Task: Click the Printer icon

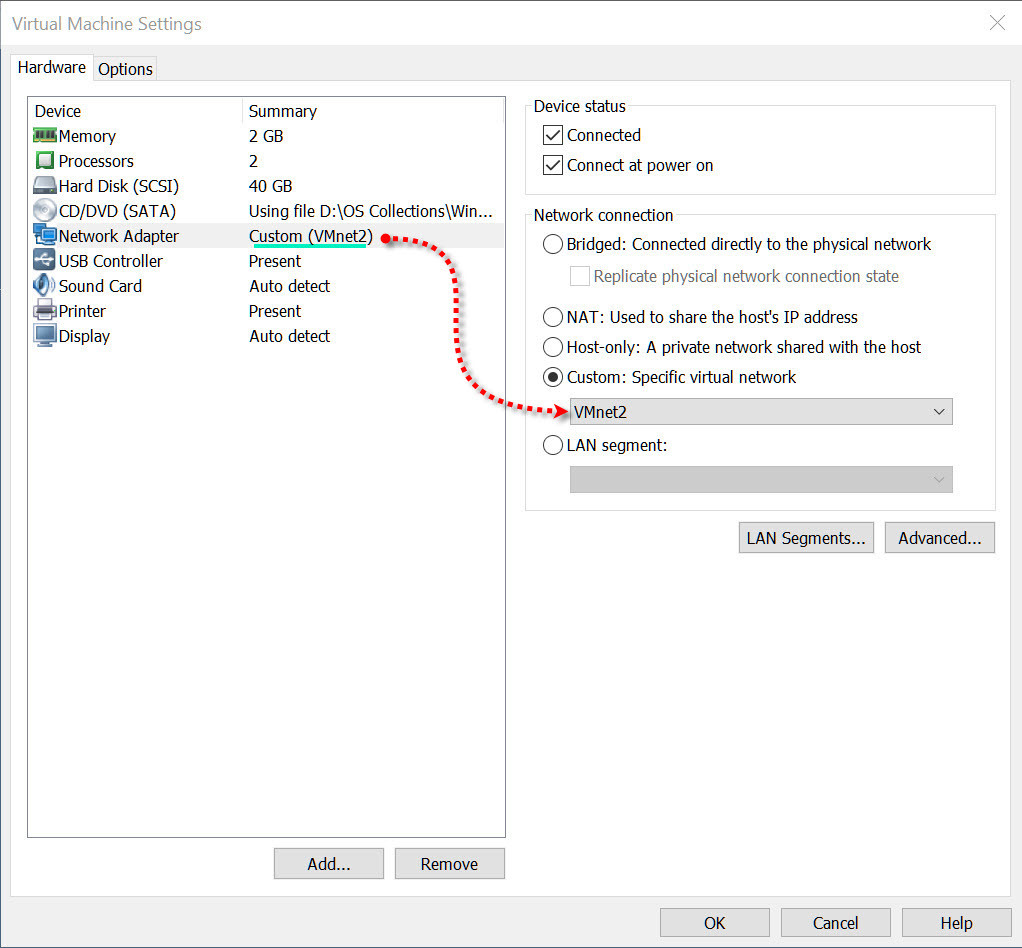Action: (45, 310)
